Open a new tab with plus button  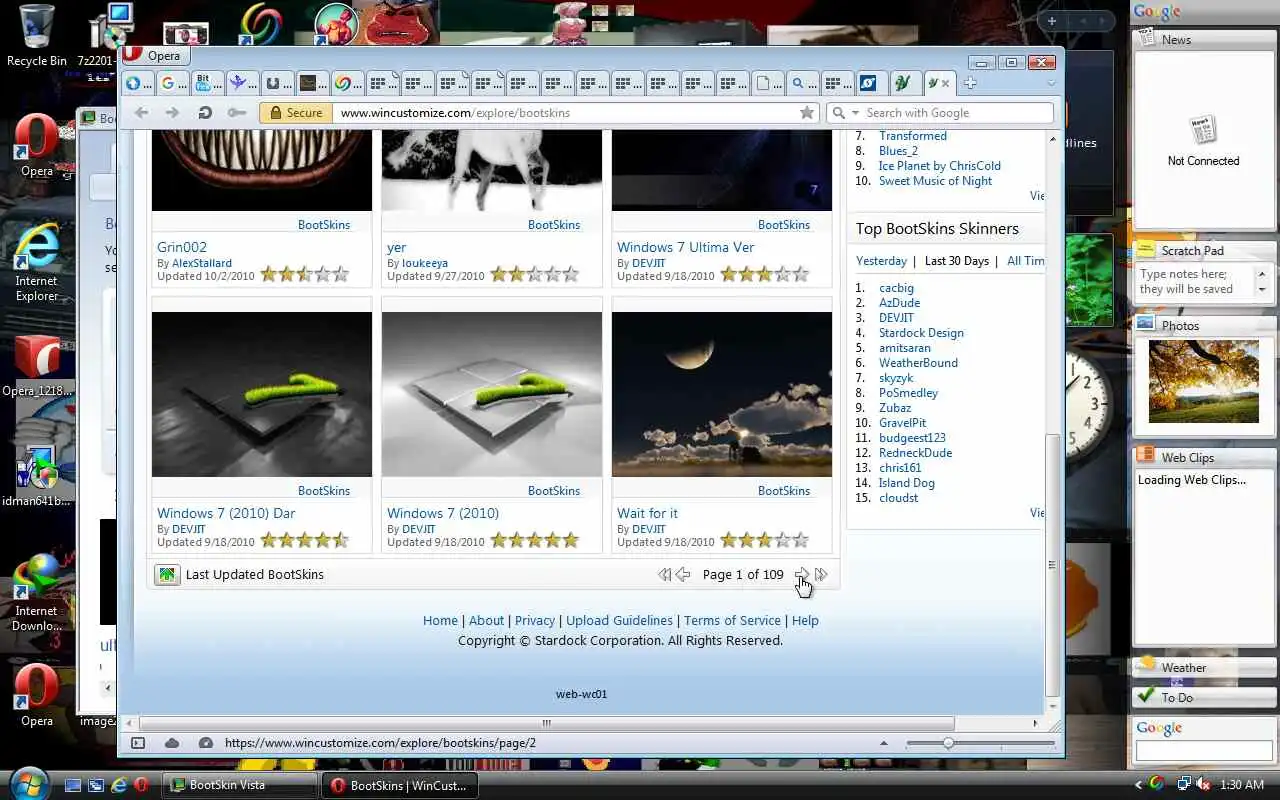coord(970,83)
